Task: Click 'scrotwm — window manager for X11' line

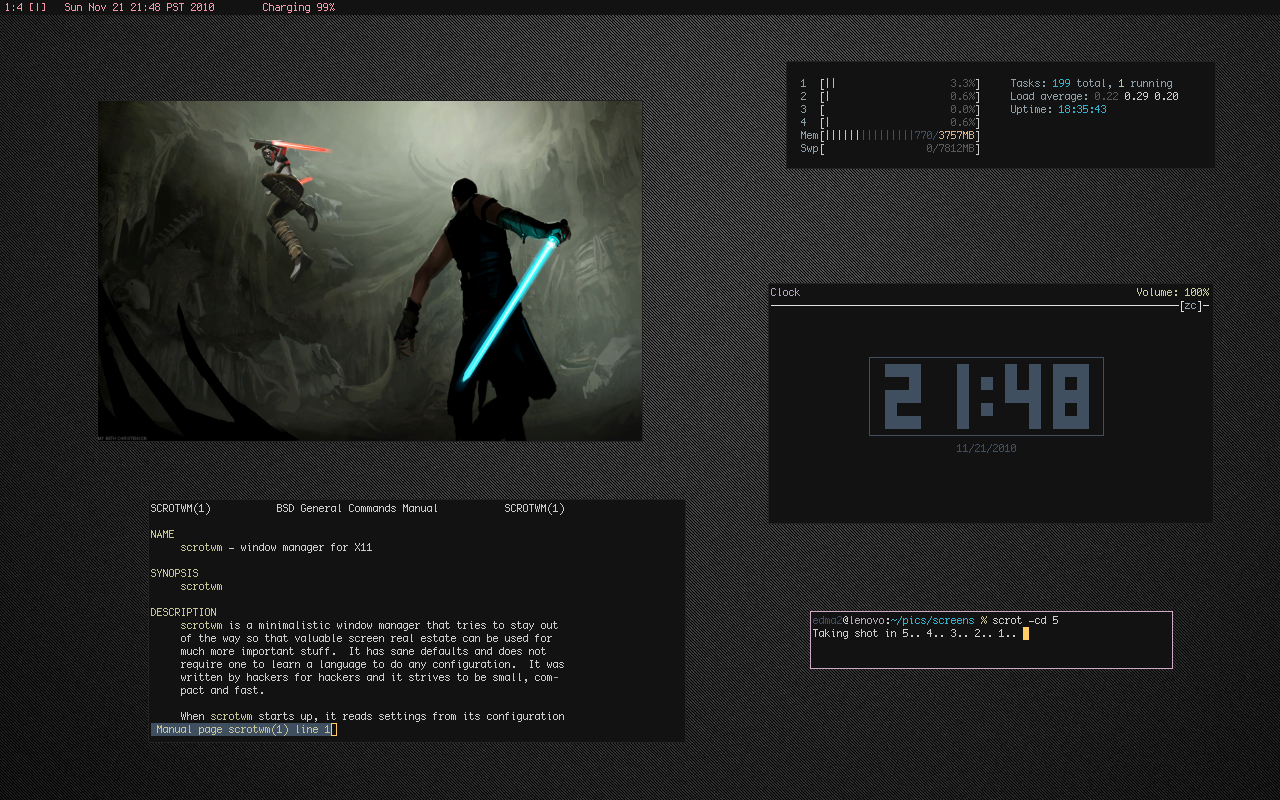Action: pyautogui.click(x=276, y=548)
